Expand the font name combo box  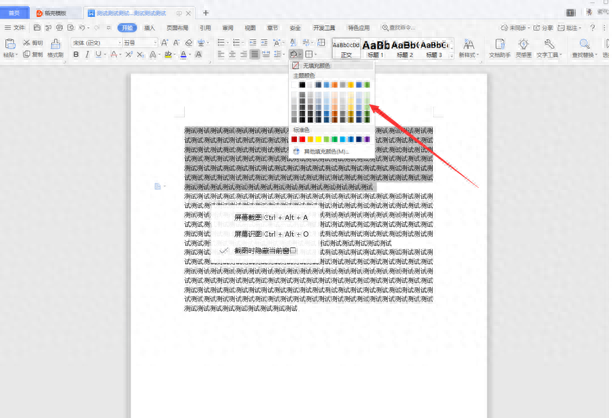pyautogui.click(x=99, y=43)
